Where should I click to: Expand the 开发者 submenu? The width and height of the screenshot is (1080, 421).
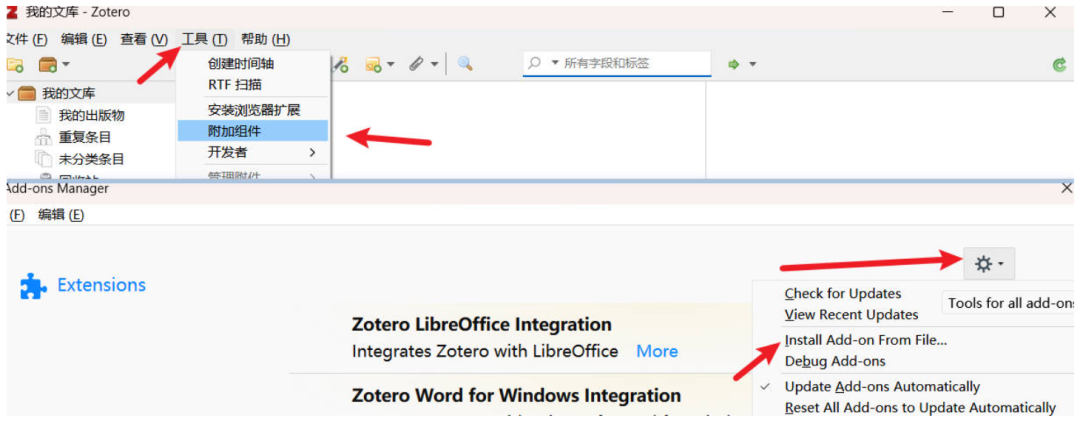coord(253,152)
